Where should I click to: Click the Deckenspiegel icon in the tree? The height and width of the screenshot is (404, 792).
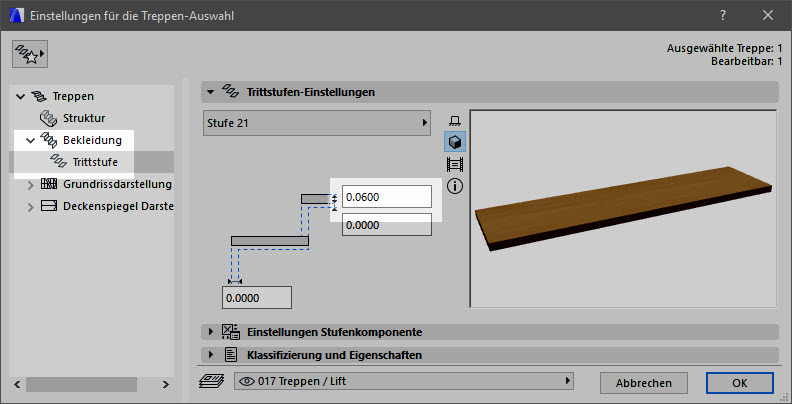point(48,206)
